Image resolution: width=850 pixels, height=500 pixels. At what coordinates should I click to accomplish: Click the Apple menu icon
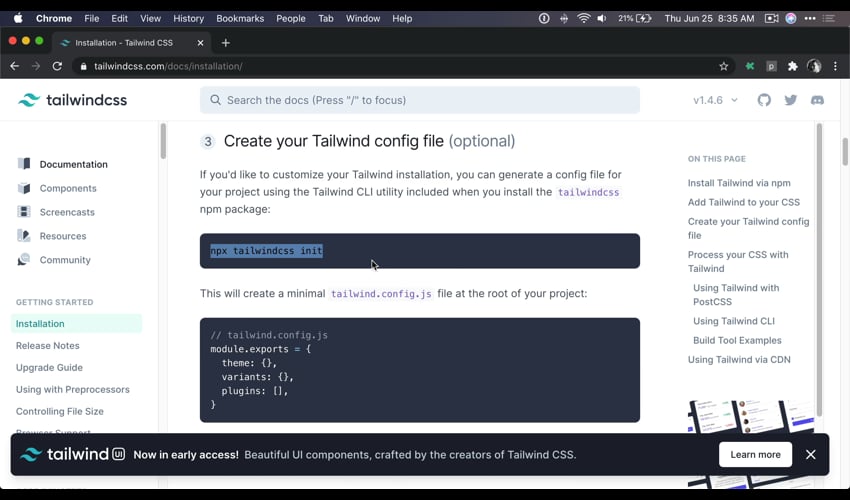(x=18, y=18)
